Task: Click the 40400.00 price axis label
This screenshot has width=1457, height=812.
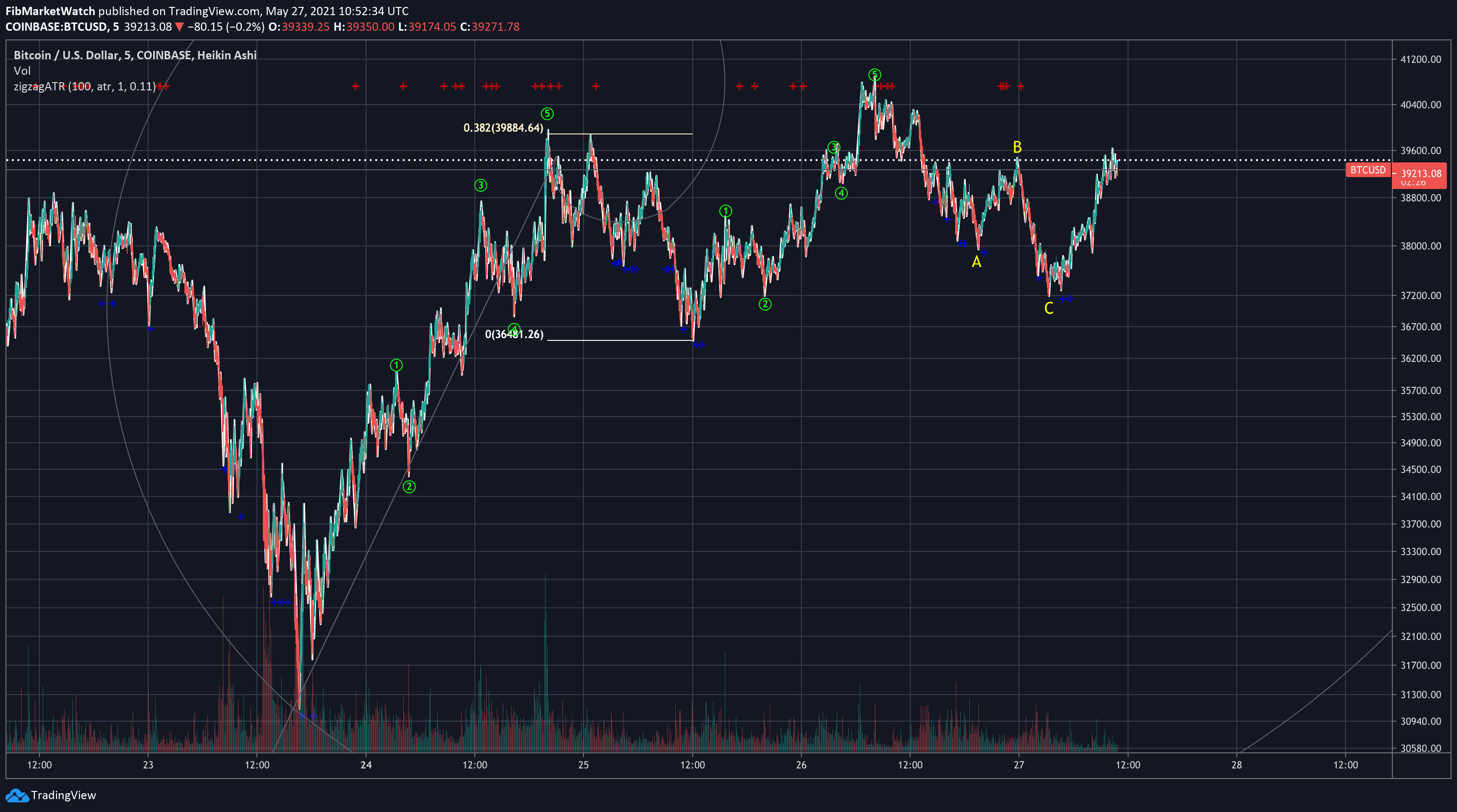Action: pos(1421,105)
